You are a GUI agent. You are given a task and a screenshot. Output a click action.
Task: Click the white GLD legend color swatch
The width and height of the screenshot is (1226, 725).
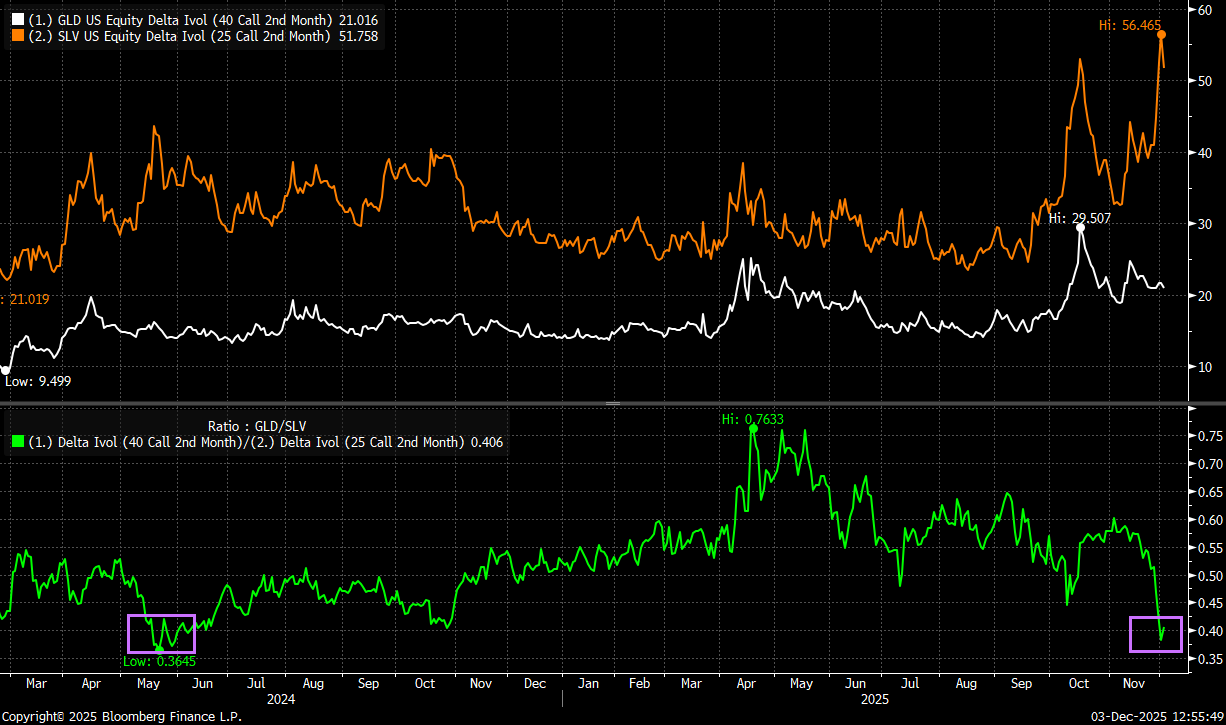(16, 19)
